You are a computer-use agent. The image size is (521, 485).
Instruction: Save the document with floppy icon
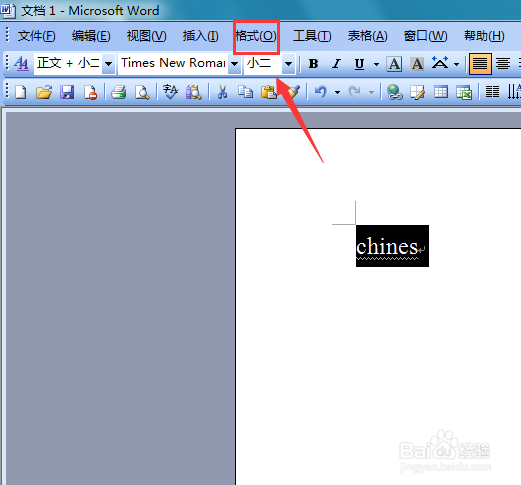click(67, 92)
